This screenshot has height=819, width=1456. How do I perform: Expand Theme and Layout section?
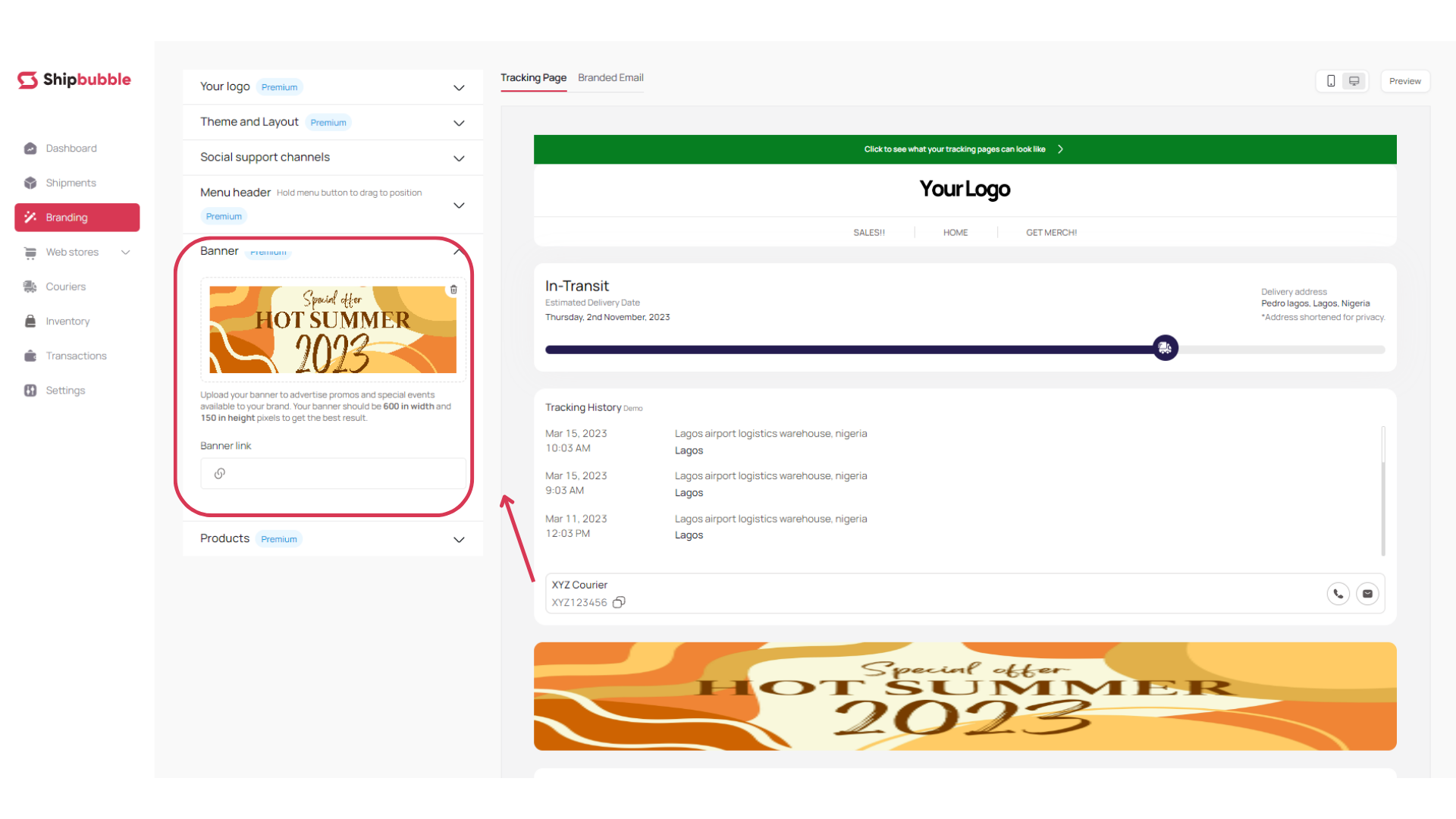pyautogui.click(x=459, y=123)
